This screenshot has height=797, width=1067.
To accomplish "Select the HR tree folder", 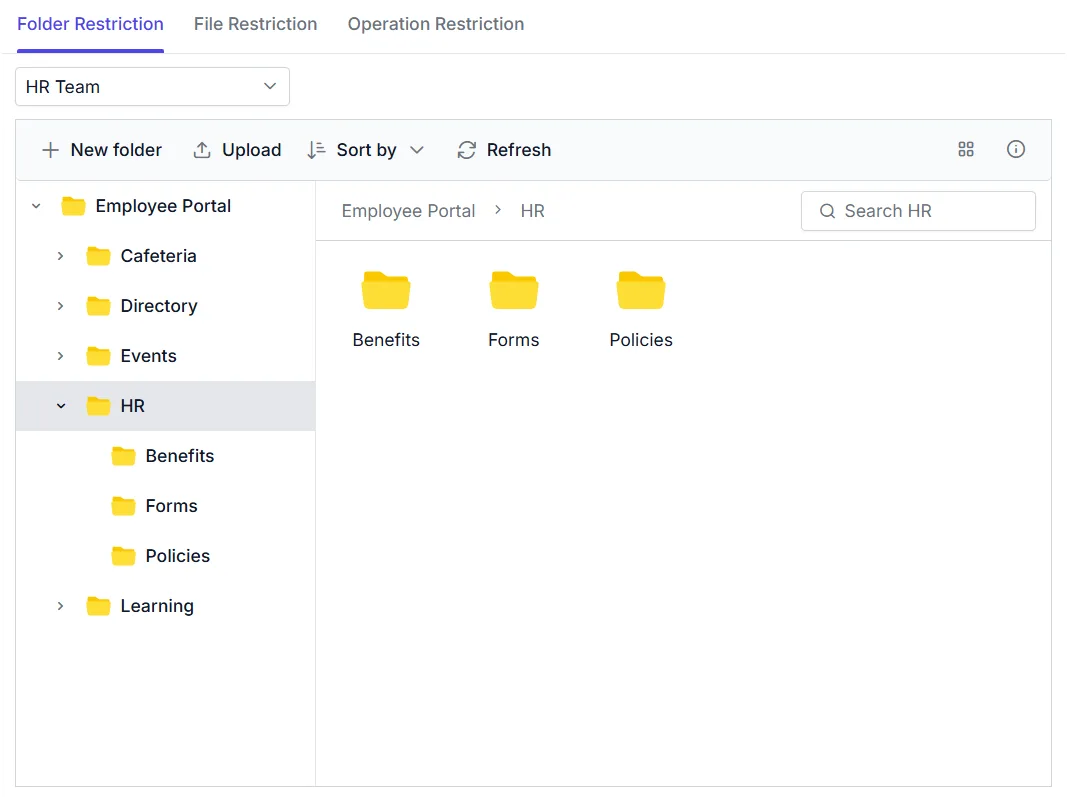I will coord(165,406).
